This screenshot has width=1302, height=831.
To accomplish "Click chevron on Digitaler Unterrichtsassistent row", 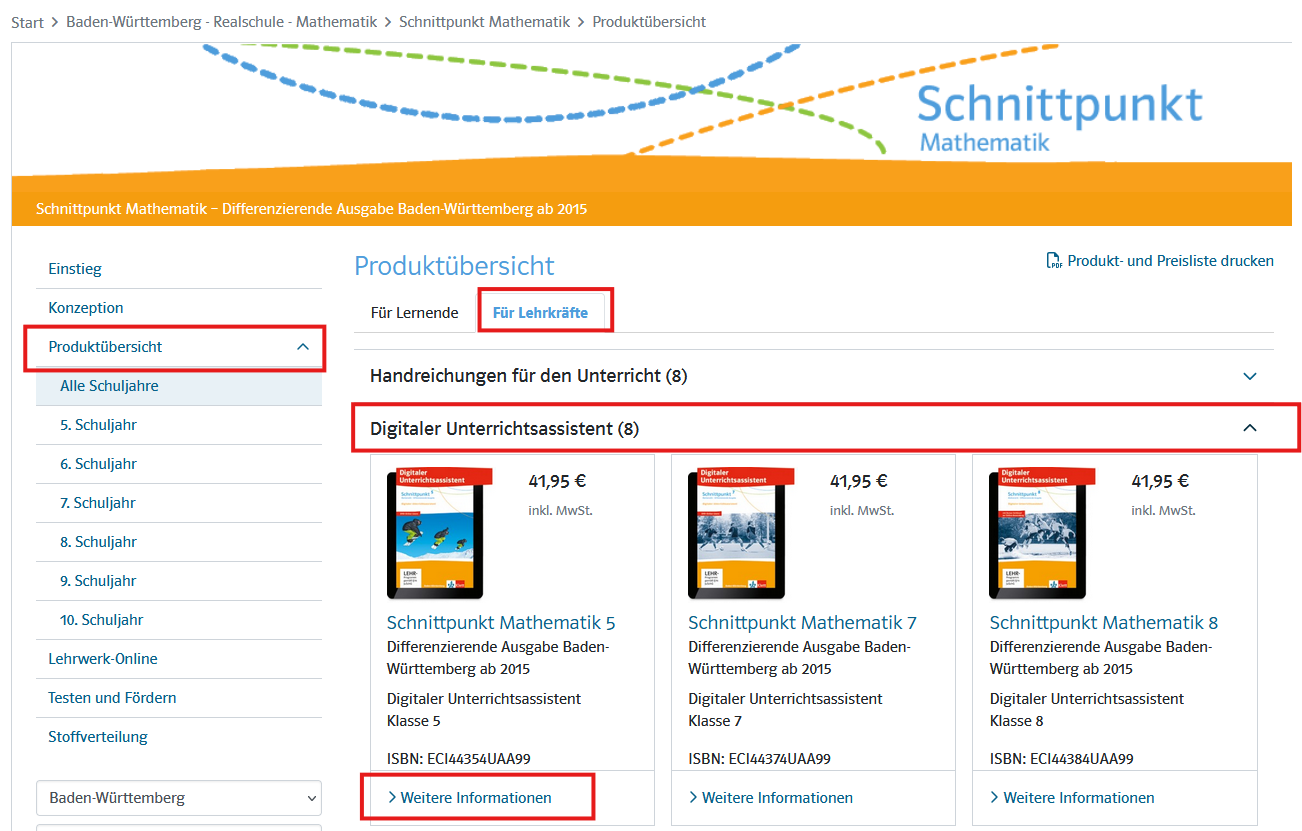I will pyautogui.click(x=1249, y=428).
